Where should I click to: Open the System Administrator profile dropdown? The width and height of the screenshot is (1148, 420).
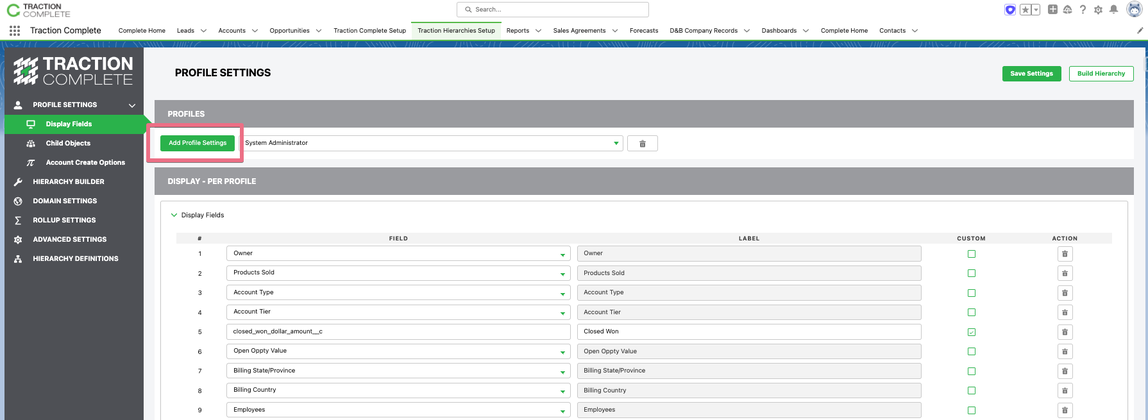[x=432, y=143]
